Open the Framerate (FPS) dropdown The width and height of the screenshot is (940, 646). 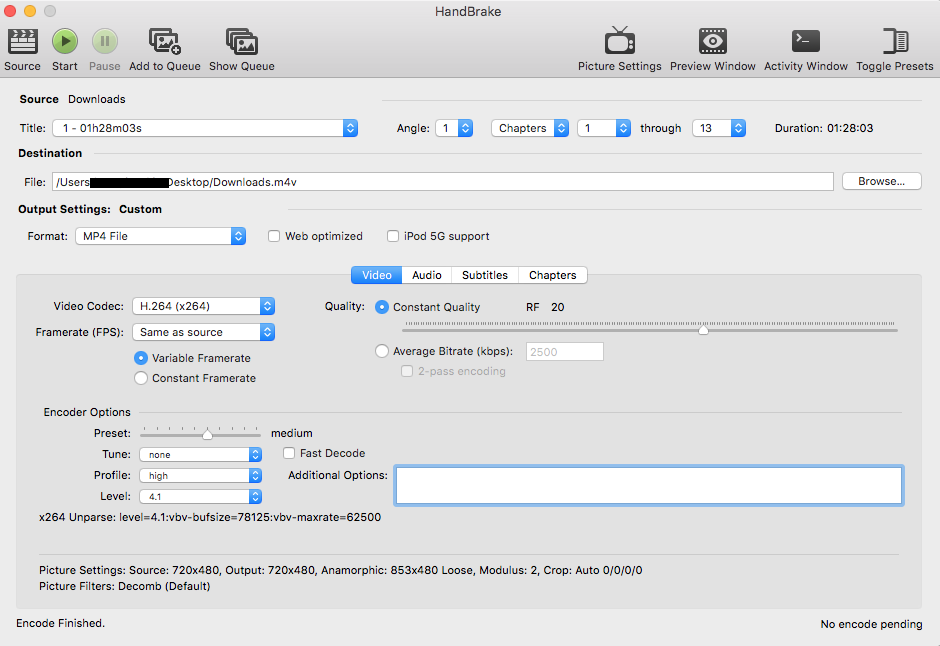tap(203, 332)
